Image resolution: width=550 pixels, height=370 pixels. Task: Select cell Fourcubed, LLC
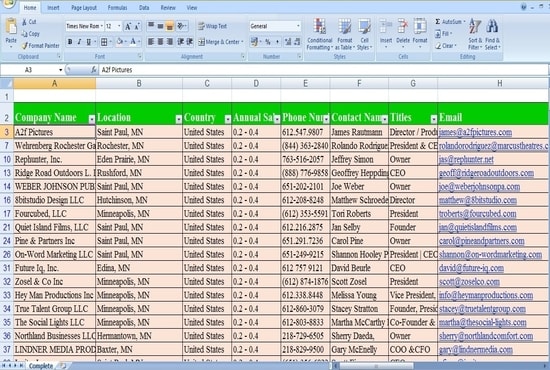54,214
